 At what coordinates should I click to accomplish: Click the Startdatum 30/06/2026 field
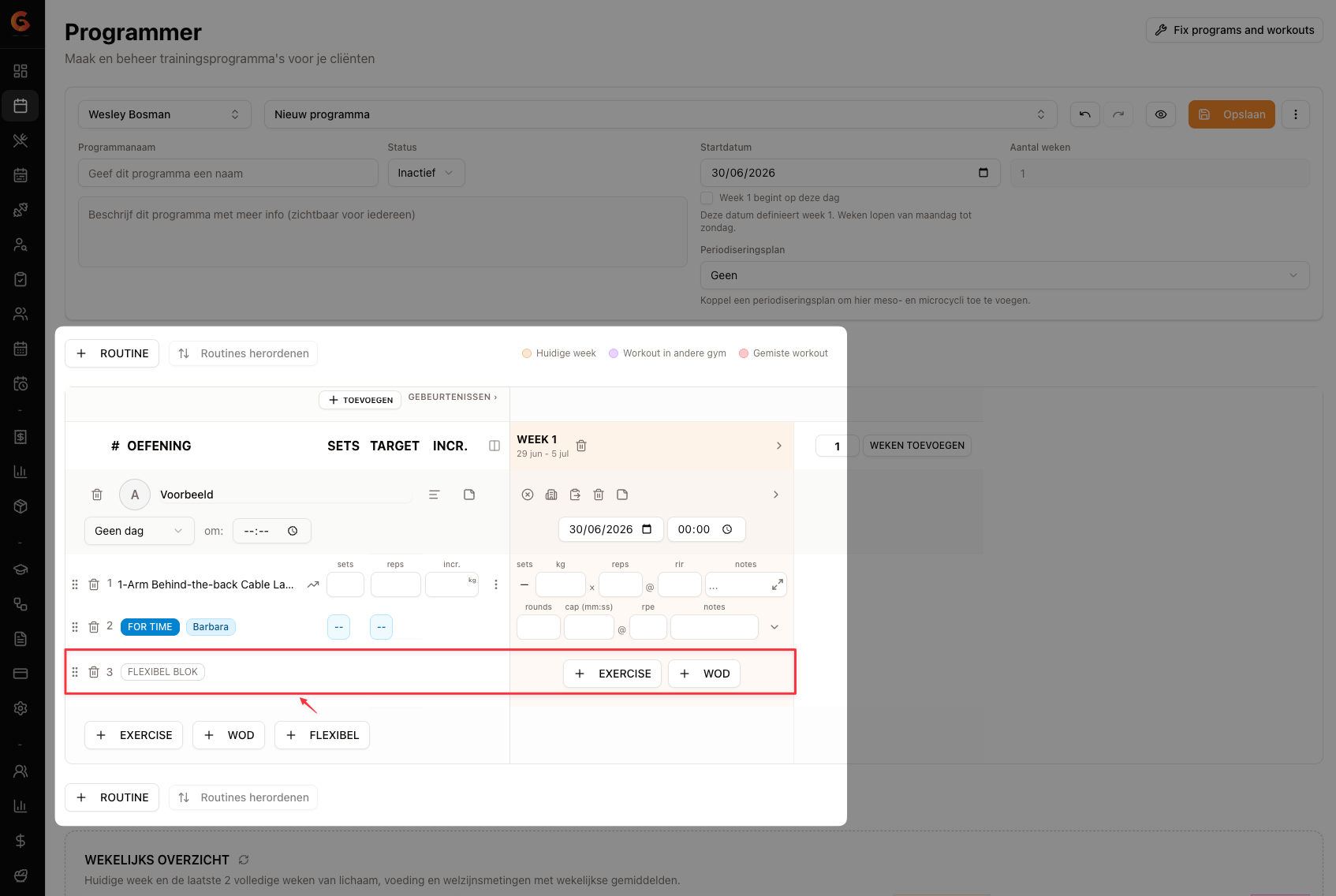click(850, 173)
